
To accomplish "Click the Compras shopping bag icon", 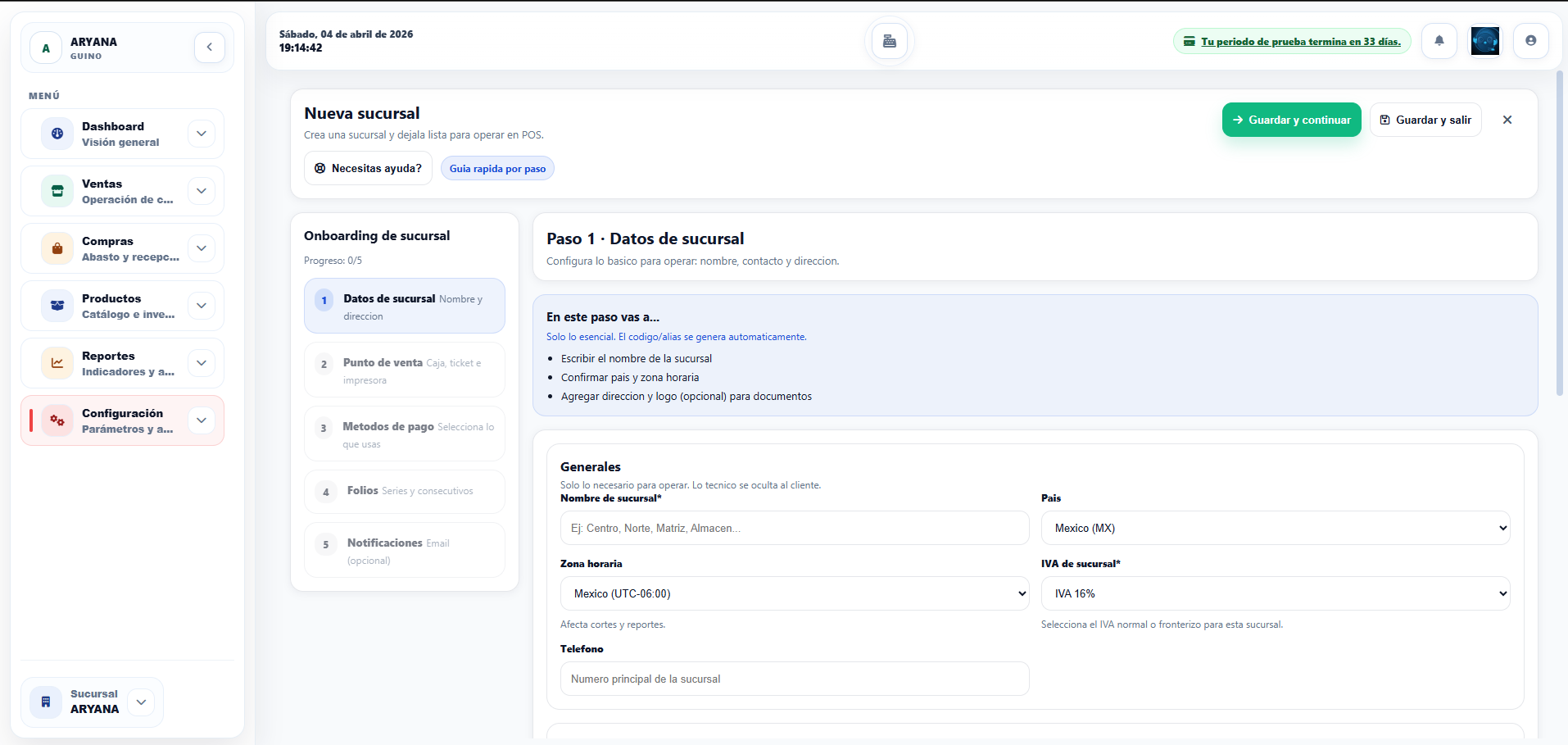I will click(57, 248).
